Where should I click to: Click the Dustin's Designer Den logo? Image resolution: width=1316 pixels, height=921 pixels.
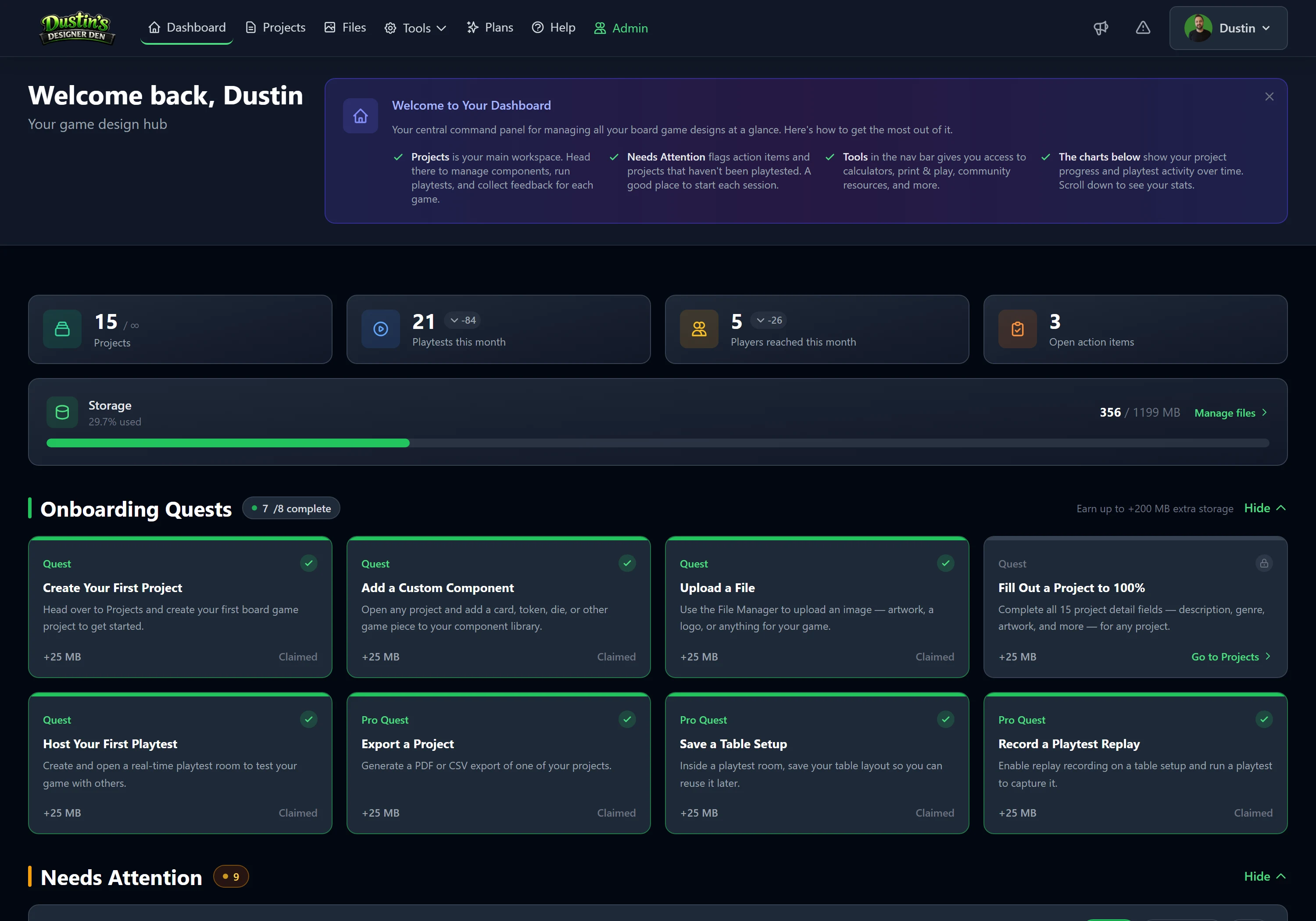[77, 28]
